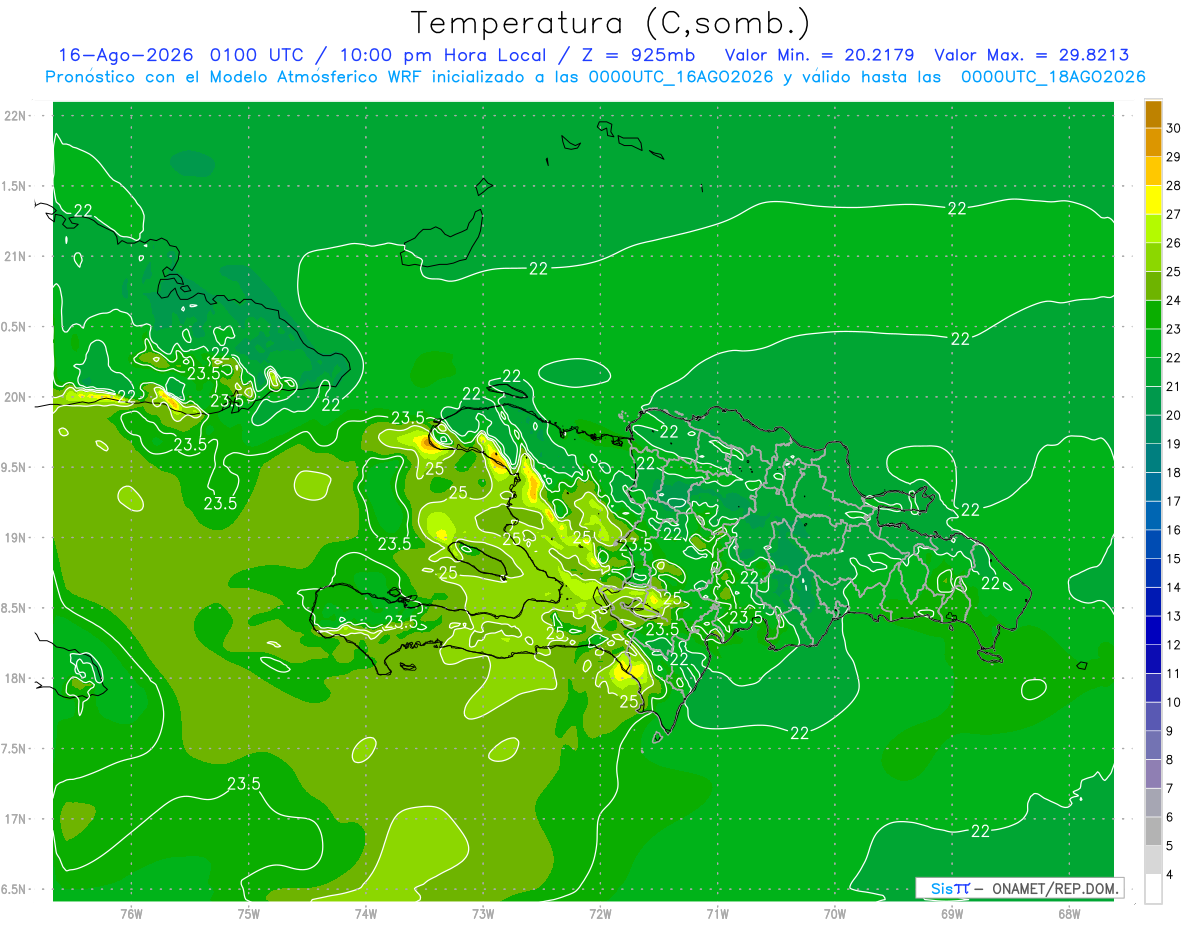
Task: Click the 71W longitude axis label
Action: (717, 913)
